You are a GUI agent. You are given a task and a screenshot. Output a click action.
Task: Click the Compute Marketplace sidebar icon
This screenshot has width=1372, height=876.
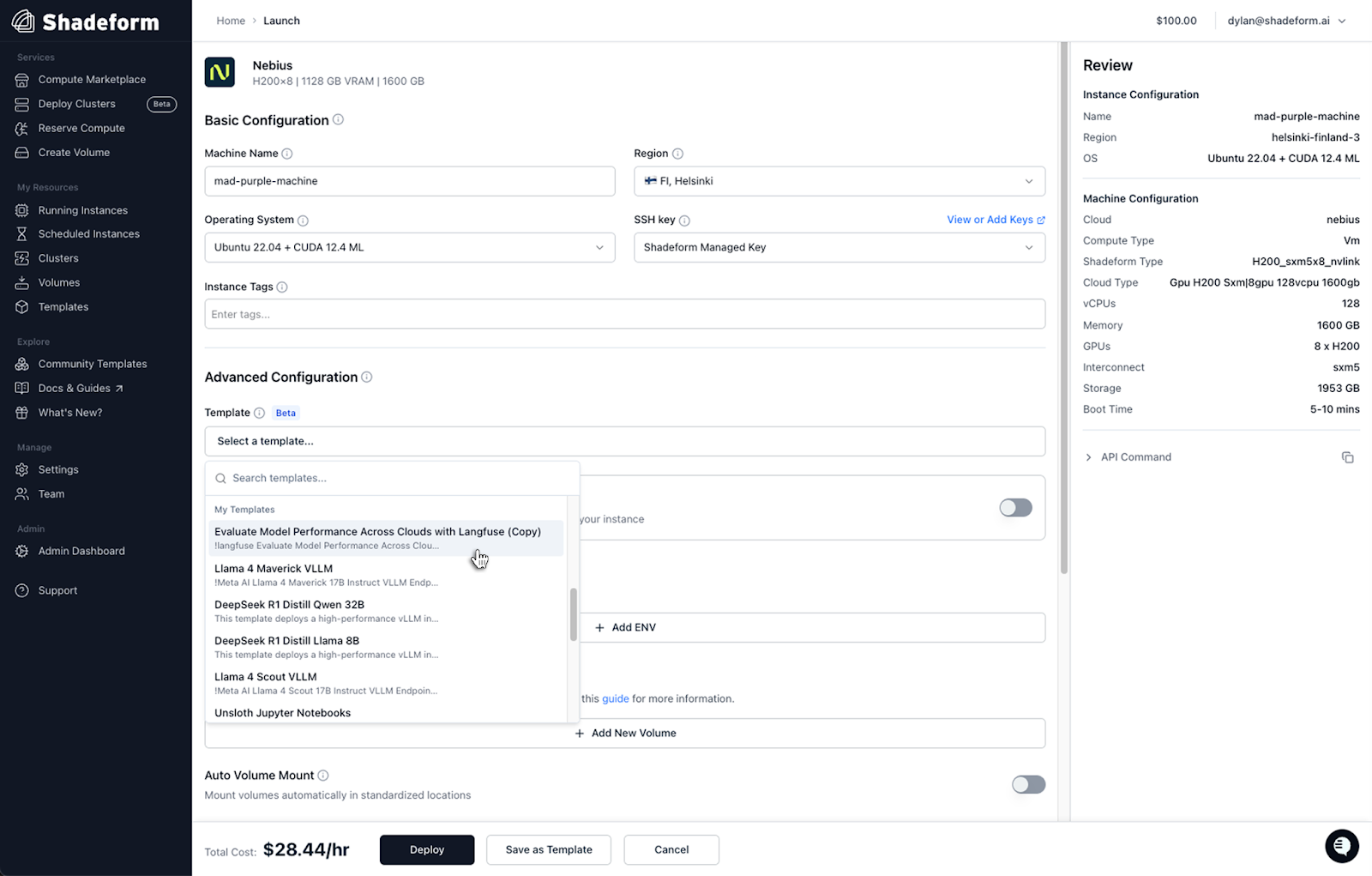(x=22, y=80)
